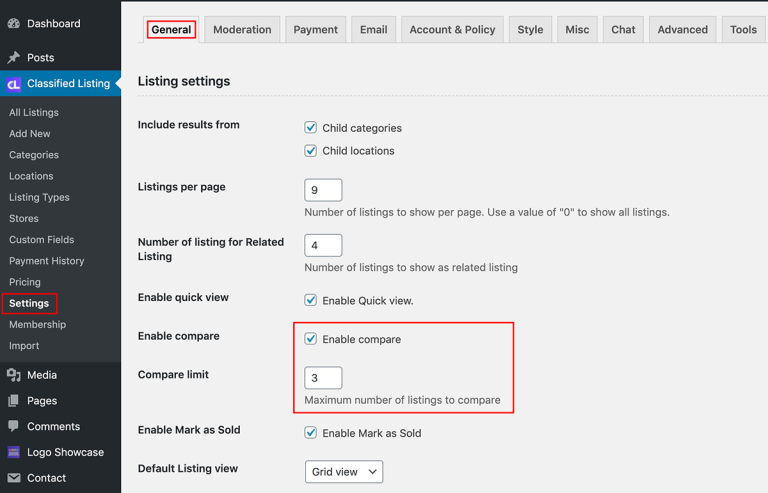768x493 pixels.
Task: Click the Classified Listing CL logo icon
Action: pyautogui.click(x=14, y=84)
